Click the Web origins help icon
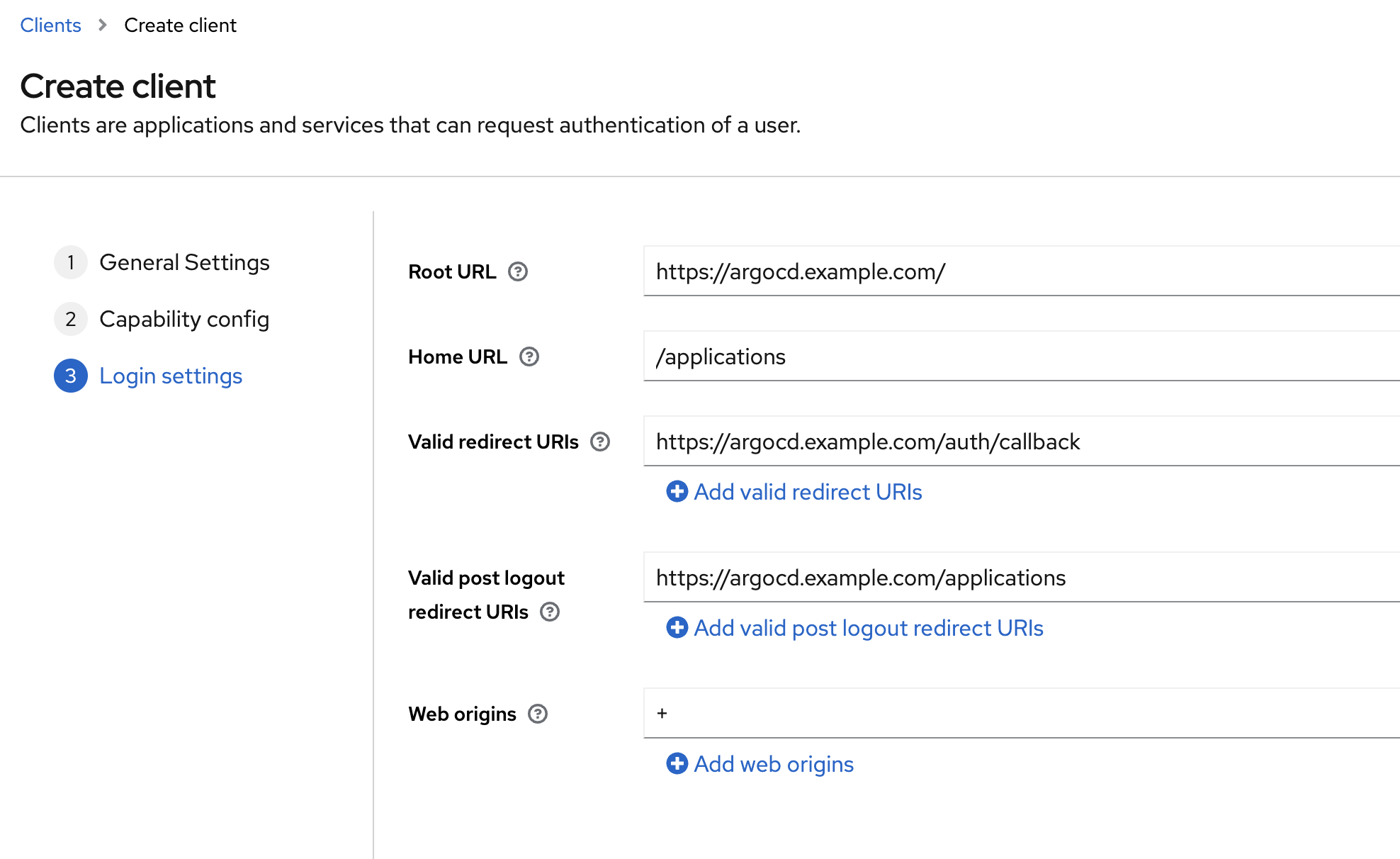1400x859 pixels. 538,714
